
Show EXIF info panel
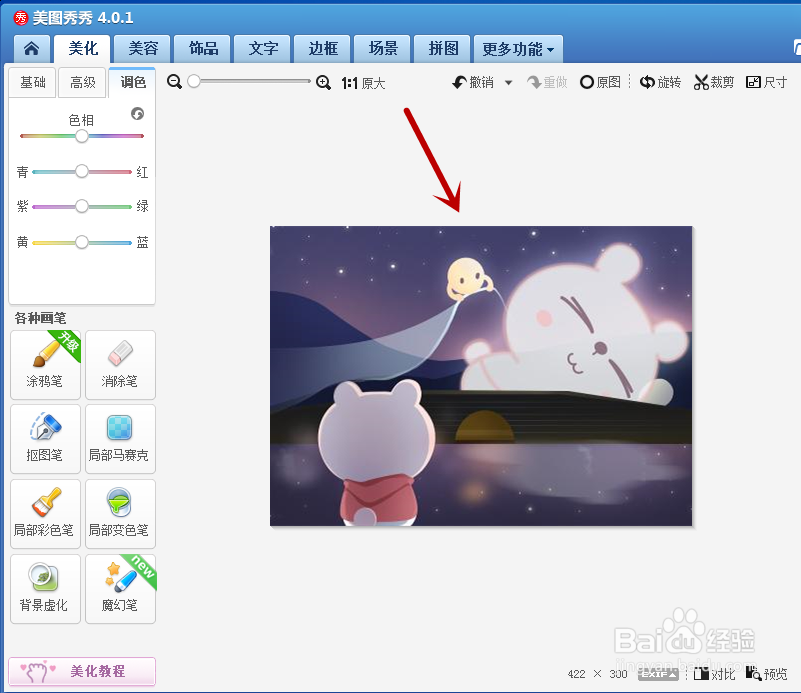pos(658,674)
